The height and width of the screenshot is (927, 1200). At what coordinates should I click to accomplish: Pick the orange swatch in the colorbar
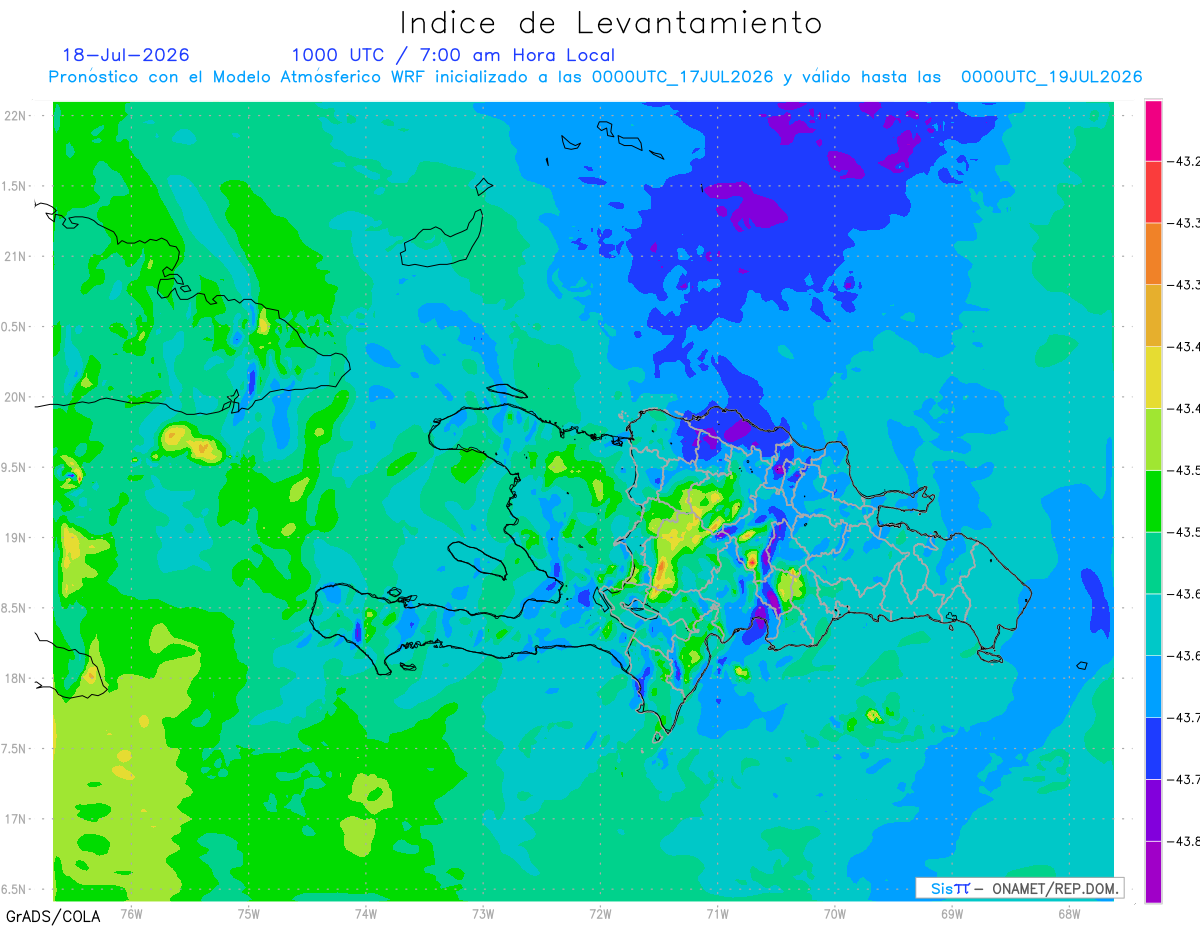1153,254
